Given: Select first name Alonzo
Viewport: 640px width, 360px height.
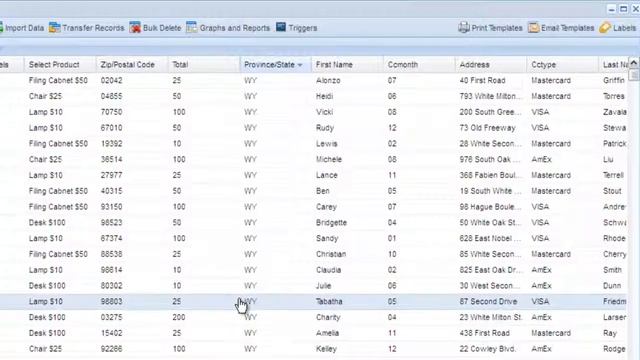Looking at the screenshot, I should point(328,80).
